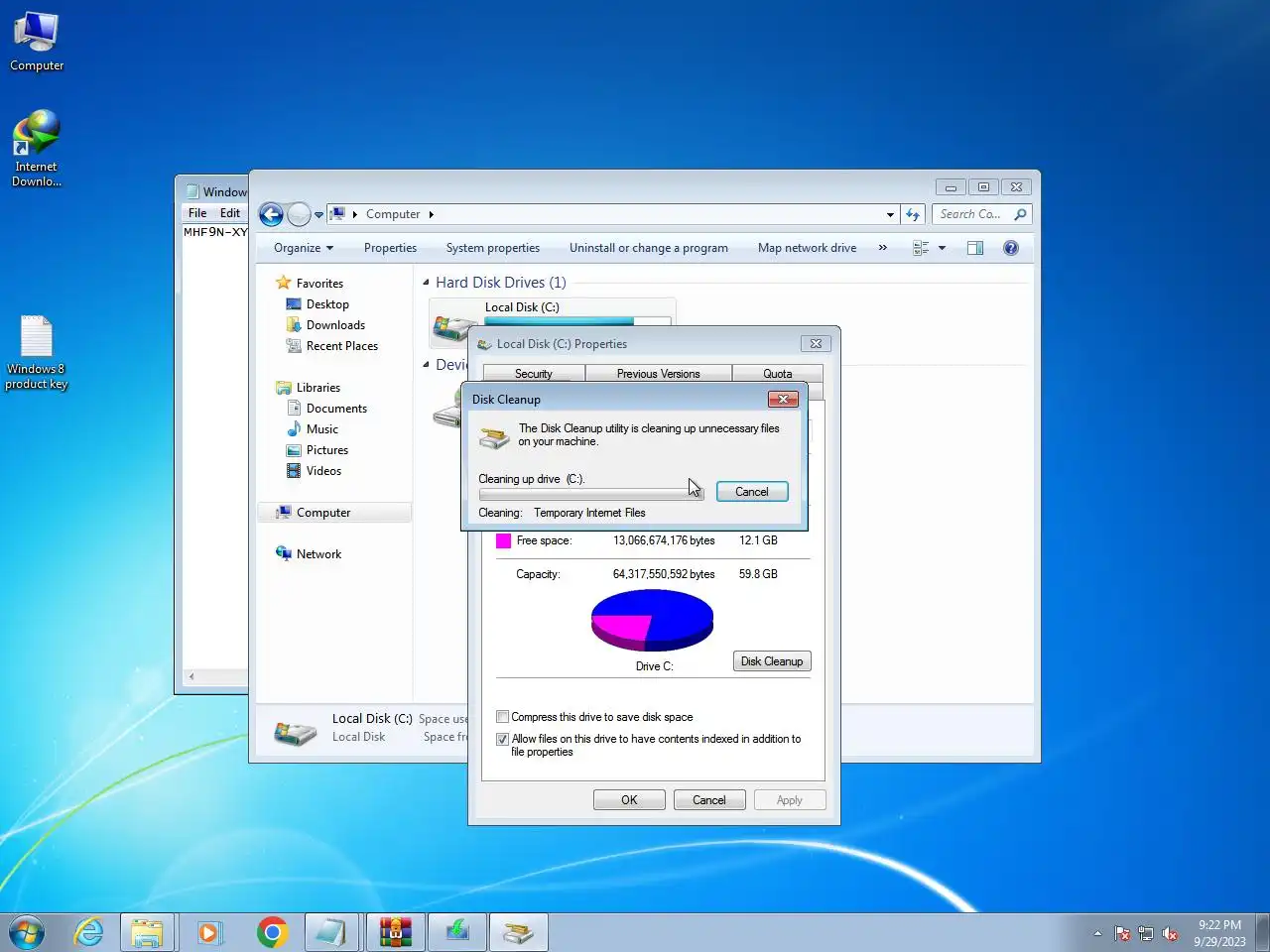
Task: Open the Organize dropdown menu
Action: coord(304,248)
